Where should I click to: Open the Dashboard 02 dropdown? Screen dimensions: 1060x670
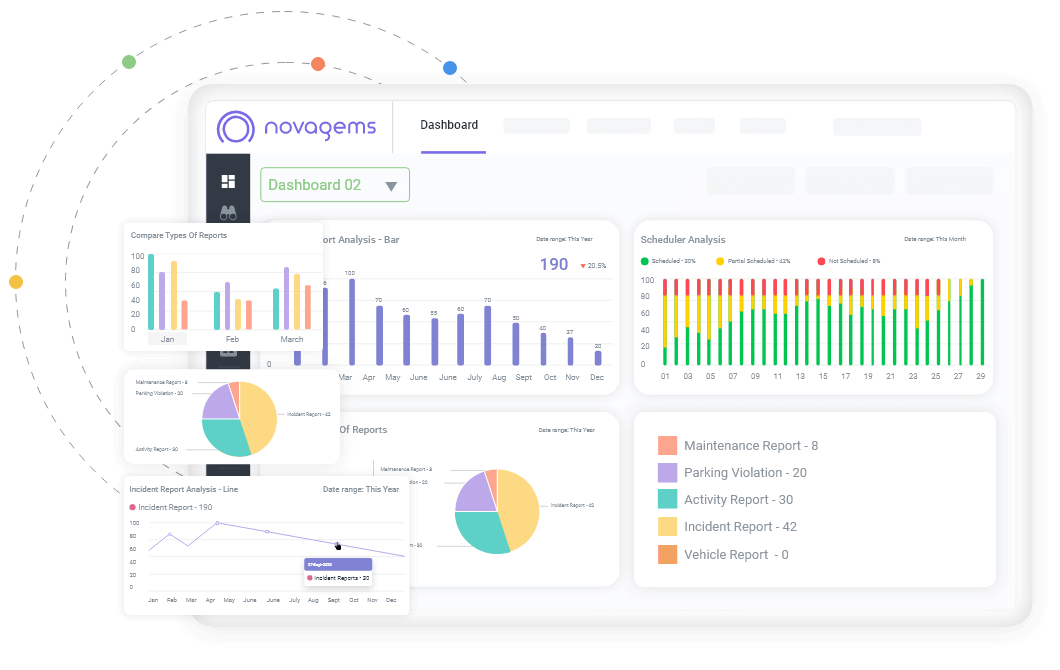pos(335,185)
